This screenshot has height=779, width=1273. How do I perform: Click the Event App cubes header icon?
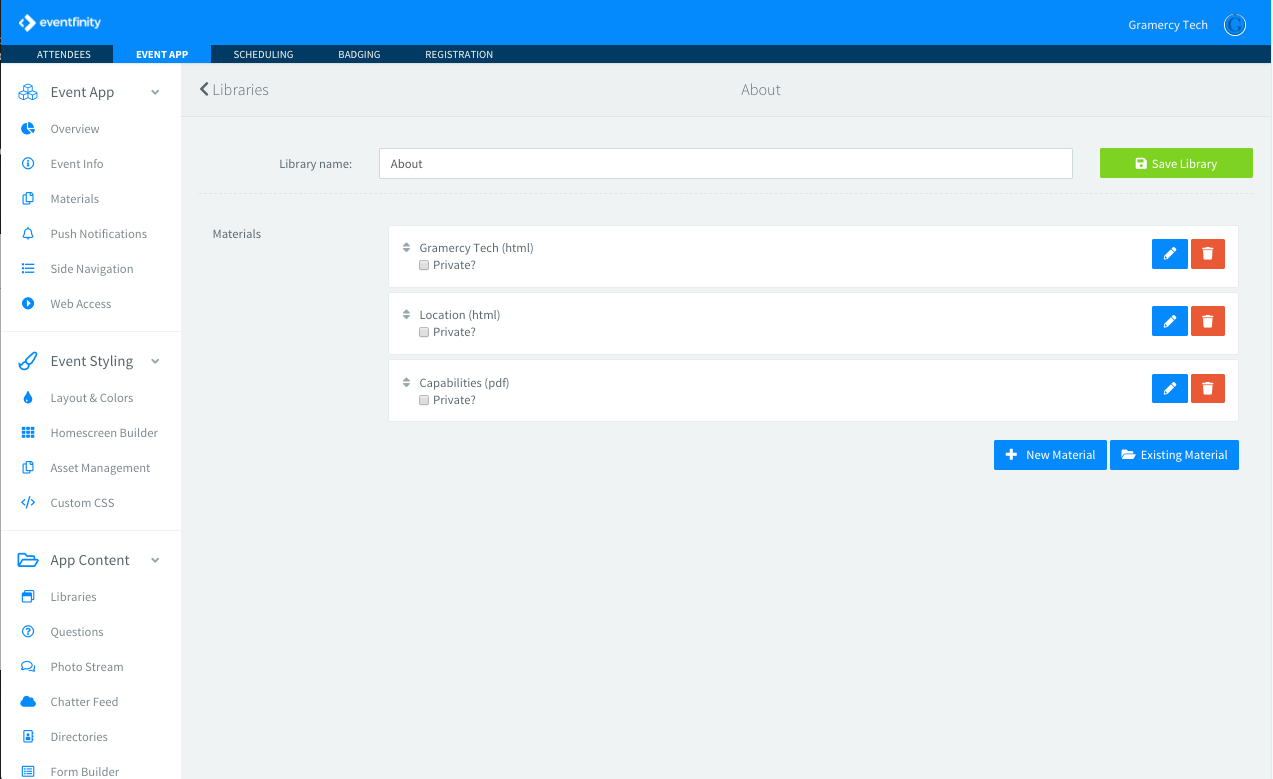pos(28,92)
